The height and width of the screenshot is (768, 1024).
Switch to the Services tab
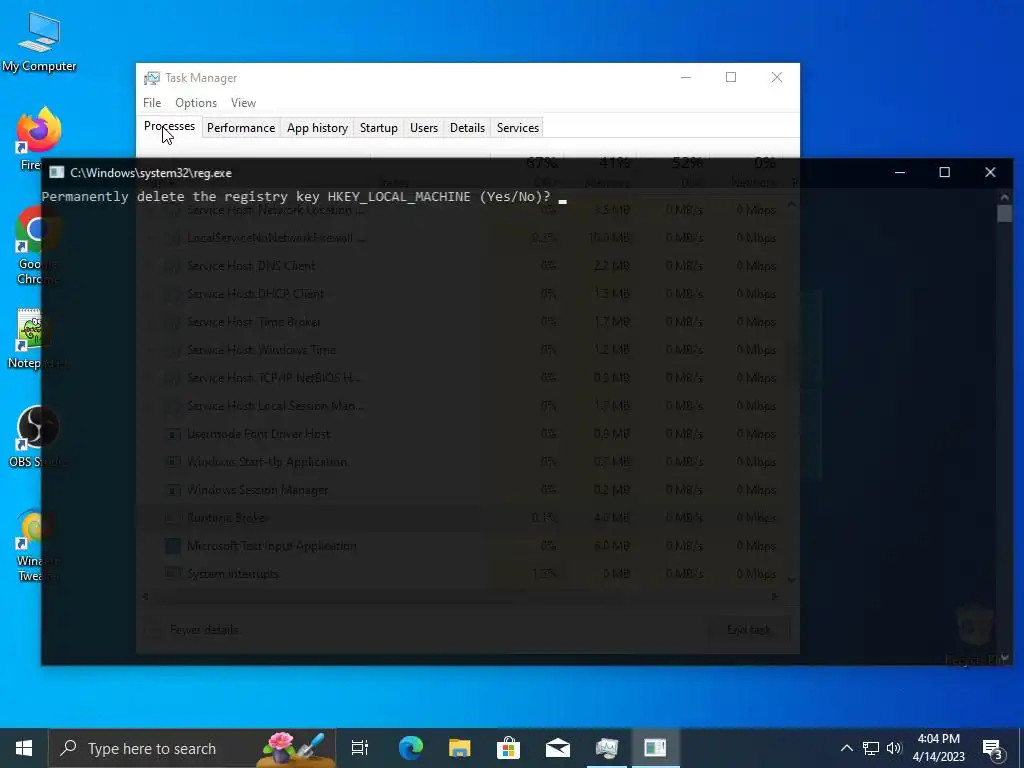tap(518, 127)
